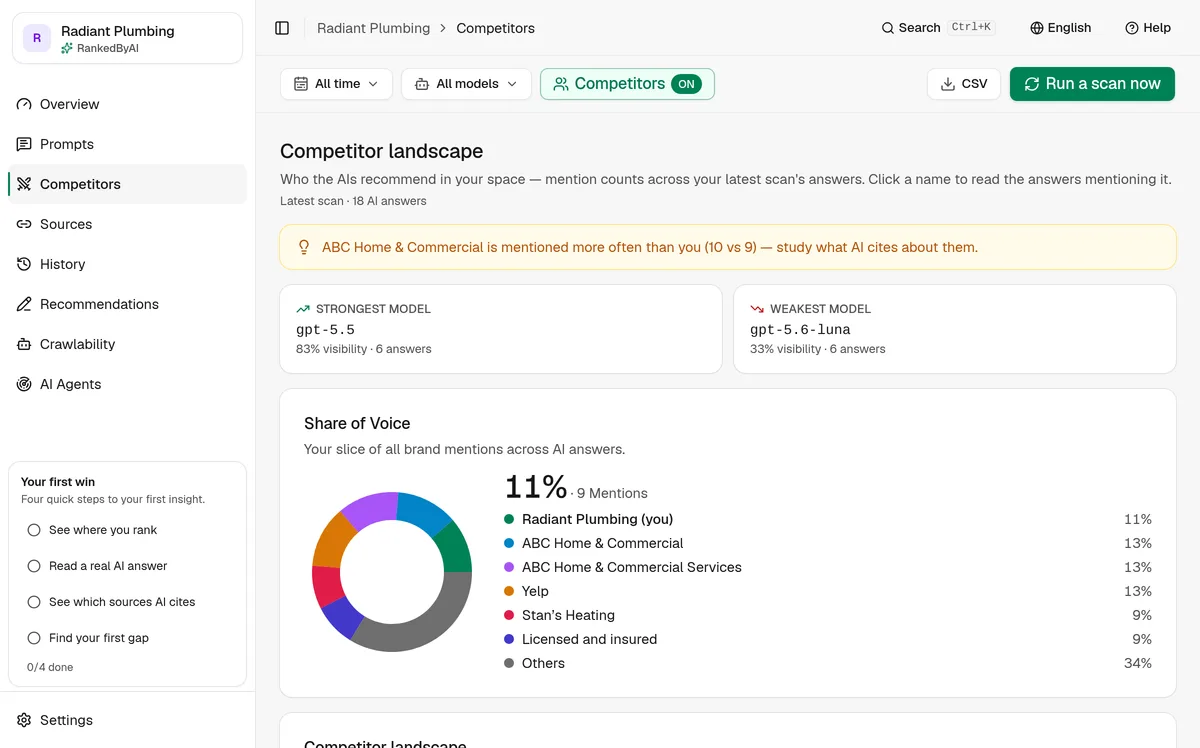
Task: Open the History section
Action: (127, 264)
